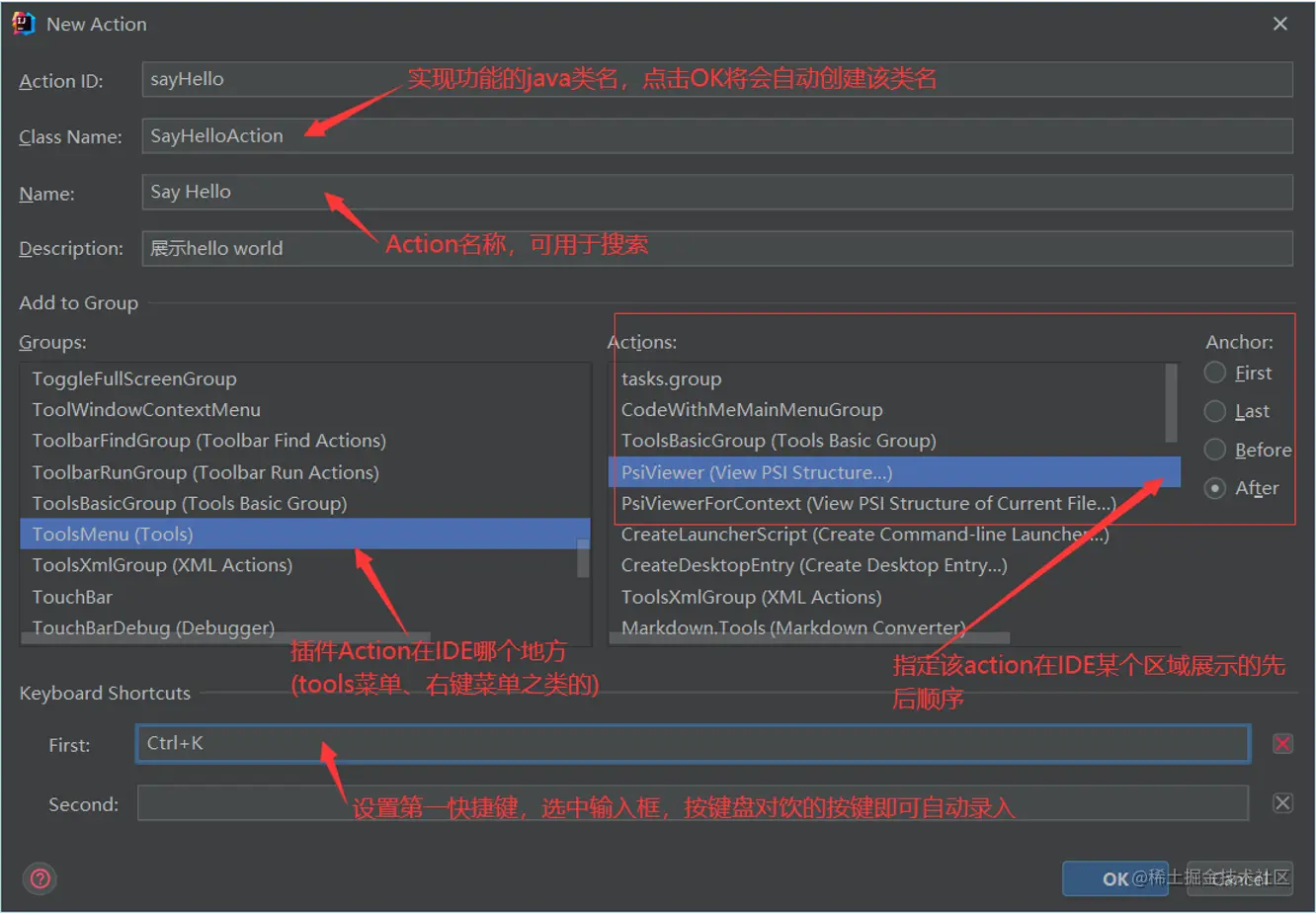The height and width of the screenshot is (913, 1316).
Task: Click the IntelliJ logo in title bar
Action: 24,24
